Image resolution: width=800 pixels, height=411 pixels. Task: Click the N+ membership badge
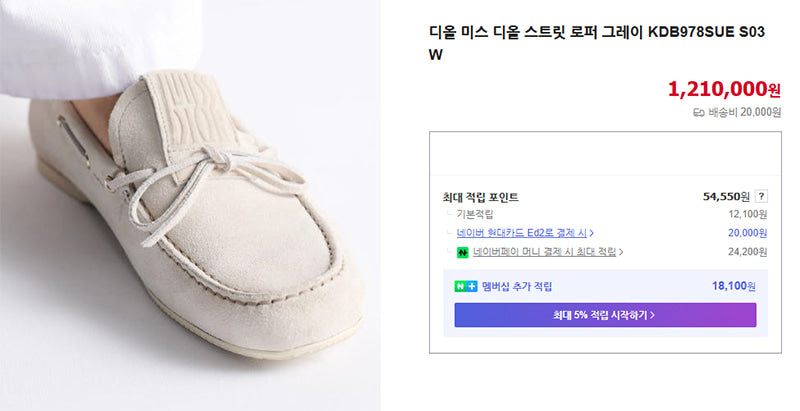coord(466,287)
